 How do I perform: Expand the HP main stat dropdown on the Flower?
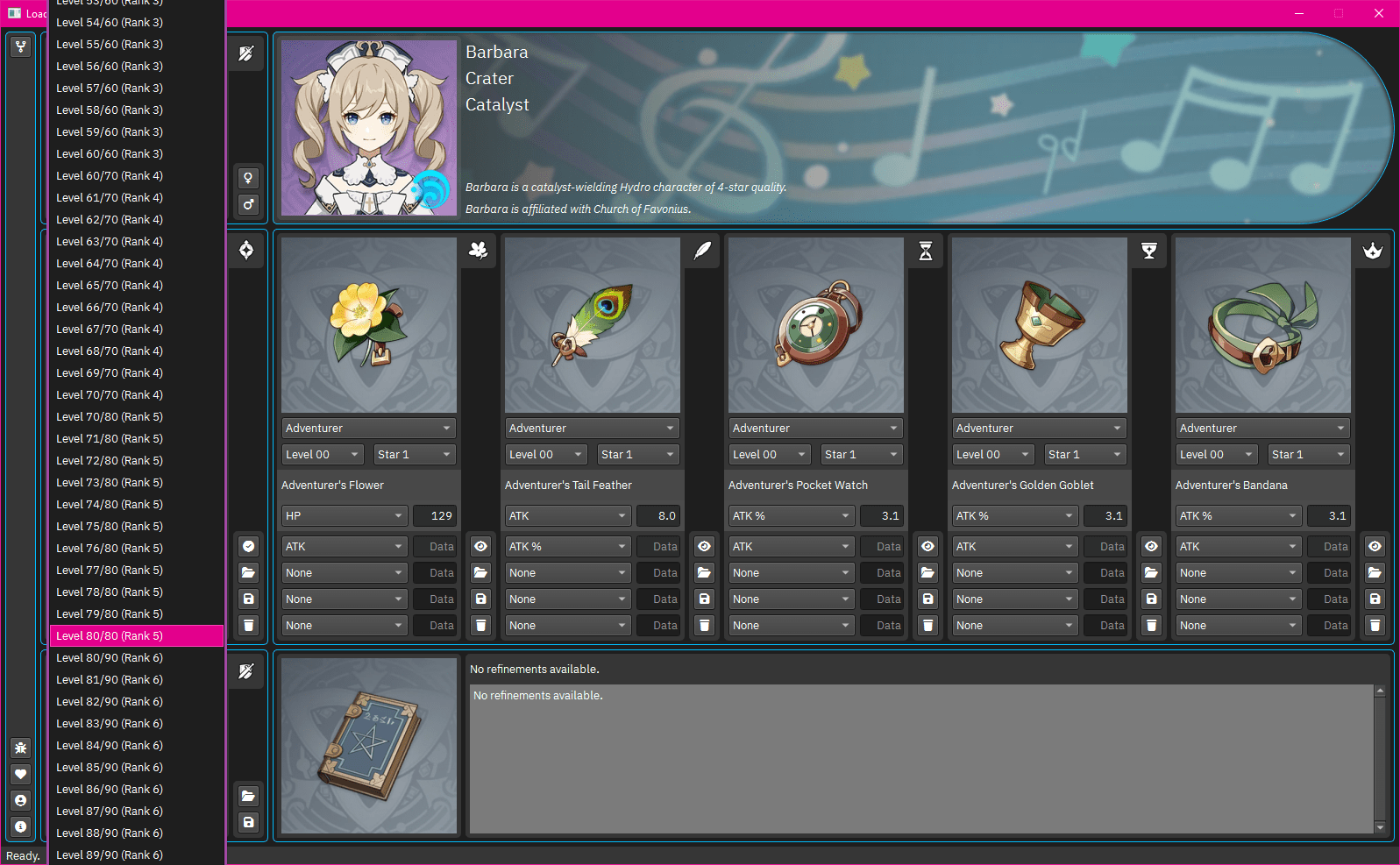click(x=345, y=515)
